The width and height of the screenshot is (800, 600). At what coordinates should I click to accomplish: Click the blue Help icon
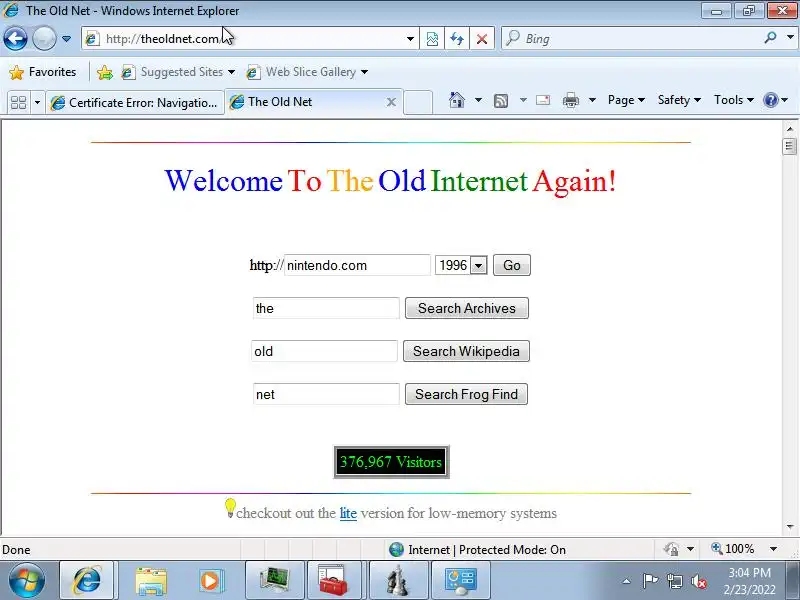tap(770, 100)
